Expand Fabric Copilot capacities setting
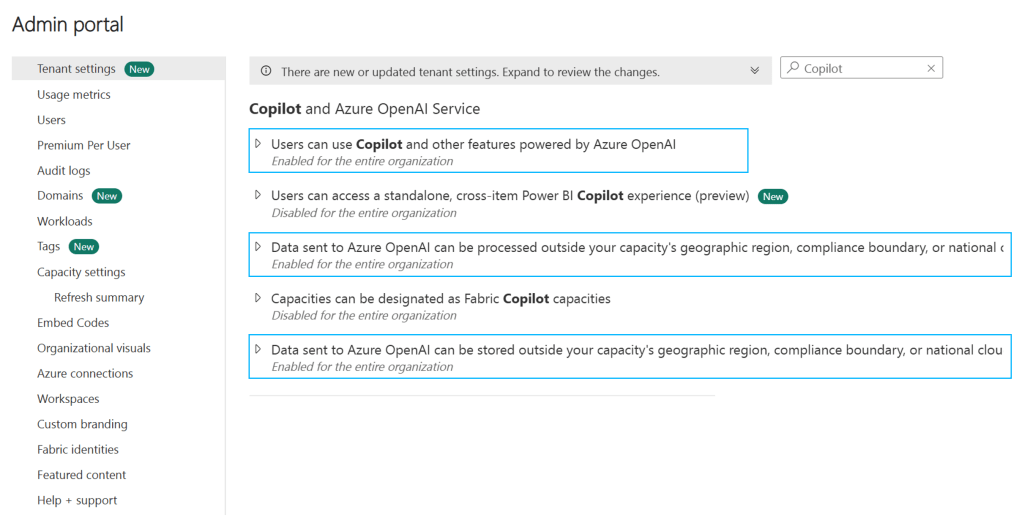This screenshot has height=529, width=1022. point(258,298)
